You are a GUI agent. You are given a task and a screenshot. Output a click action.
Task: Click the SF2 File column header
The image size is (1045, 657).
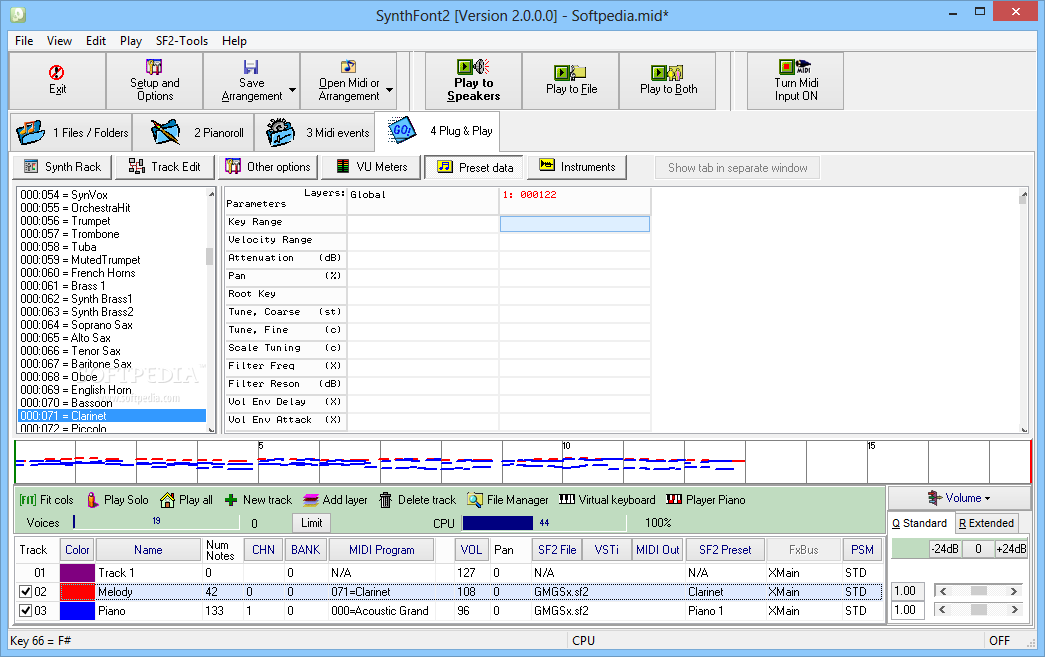(557, 550)
